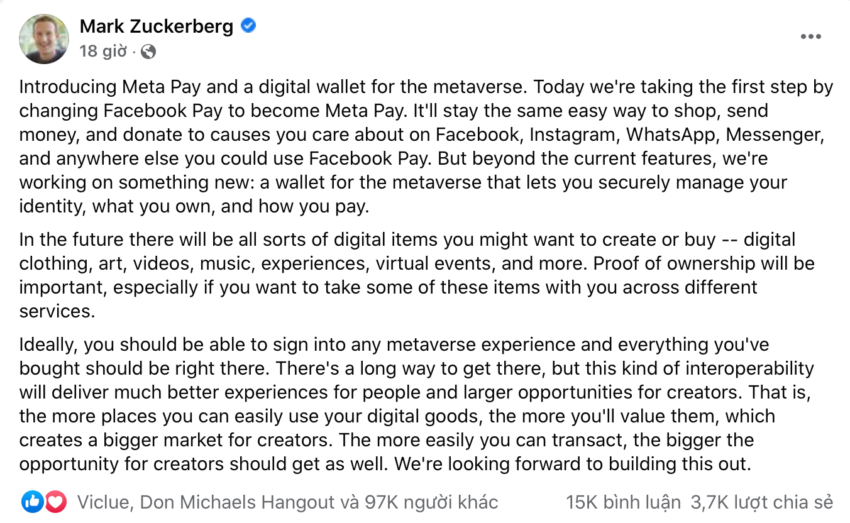Image resolution: width=850 pixels, height=523 pixels.
Task: Click the globe public audience icon
Action: pyautogui.click(x=148, y=51)
